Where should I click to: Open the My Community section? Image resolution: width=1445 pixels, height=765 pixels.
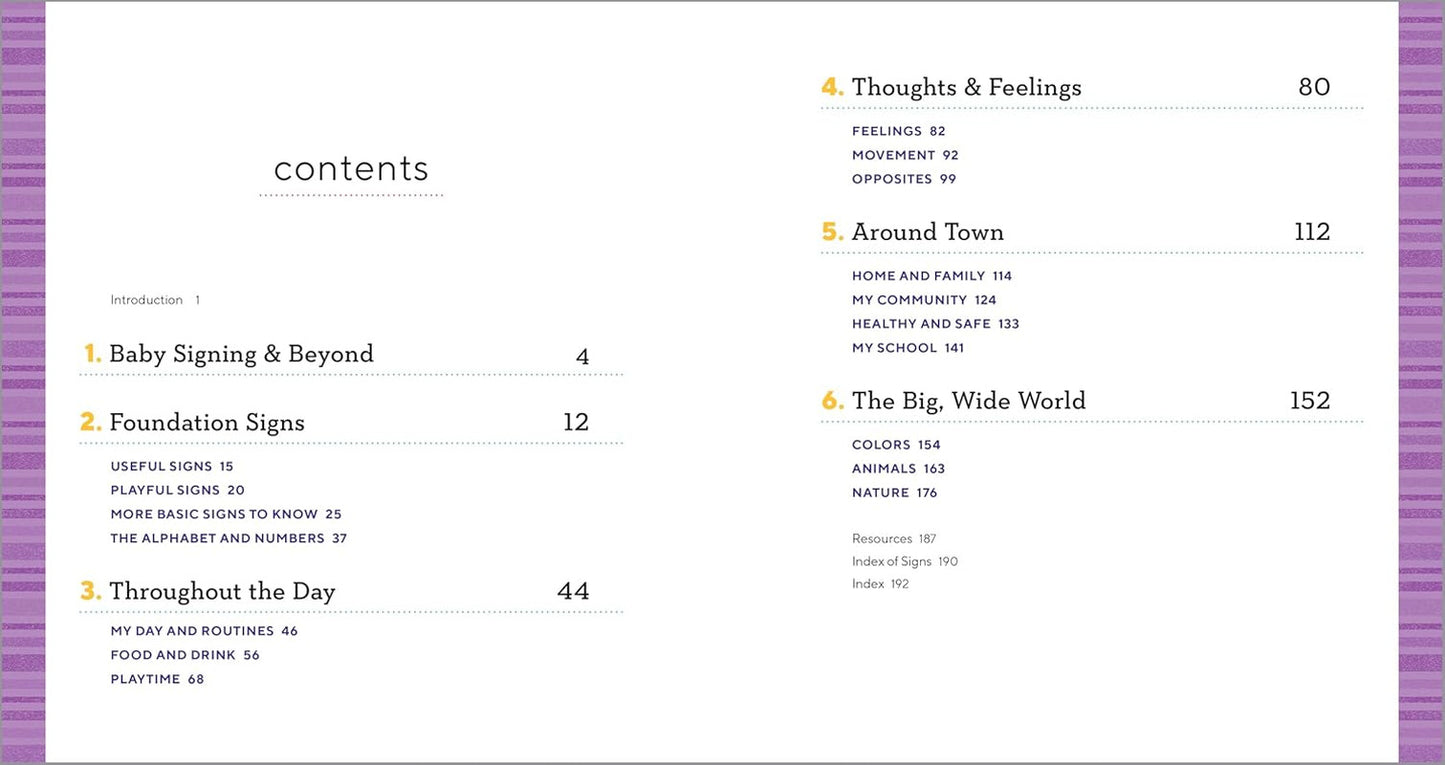910,300
